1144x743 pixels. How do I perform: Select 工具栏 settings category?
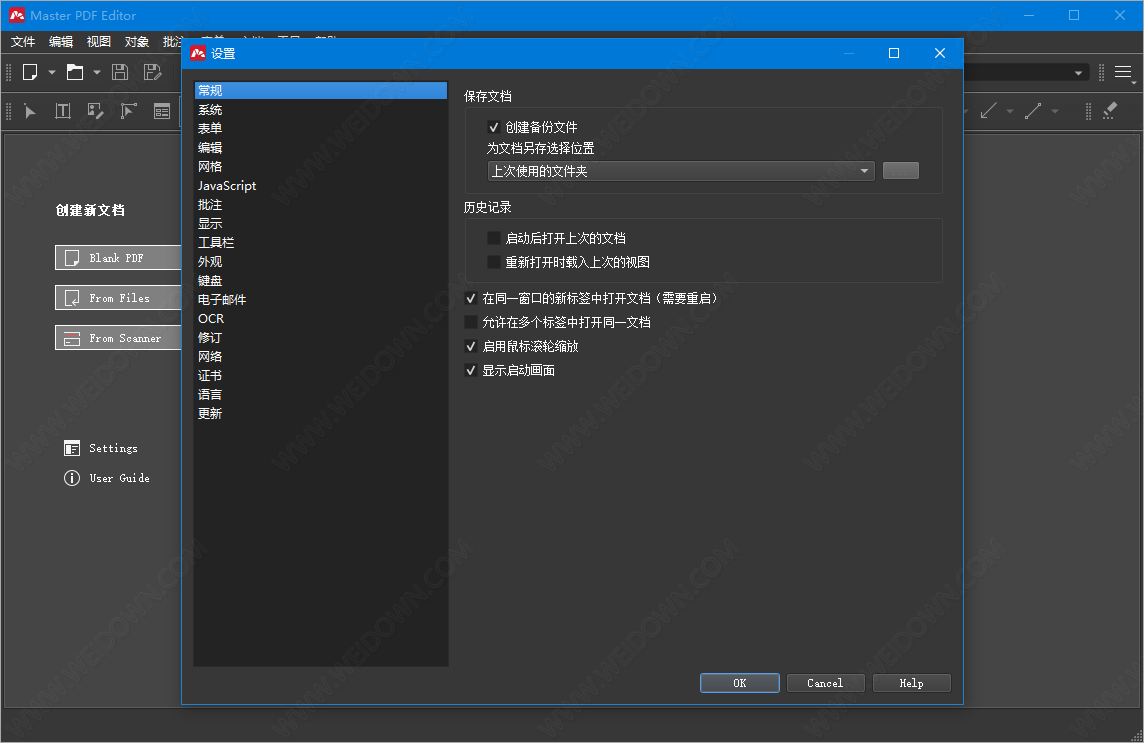point(321,242)
